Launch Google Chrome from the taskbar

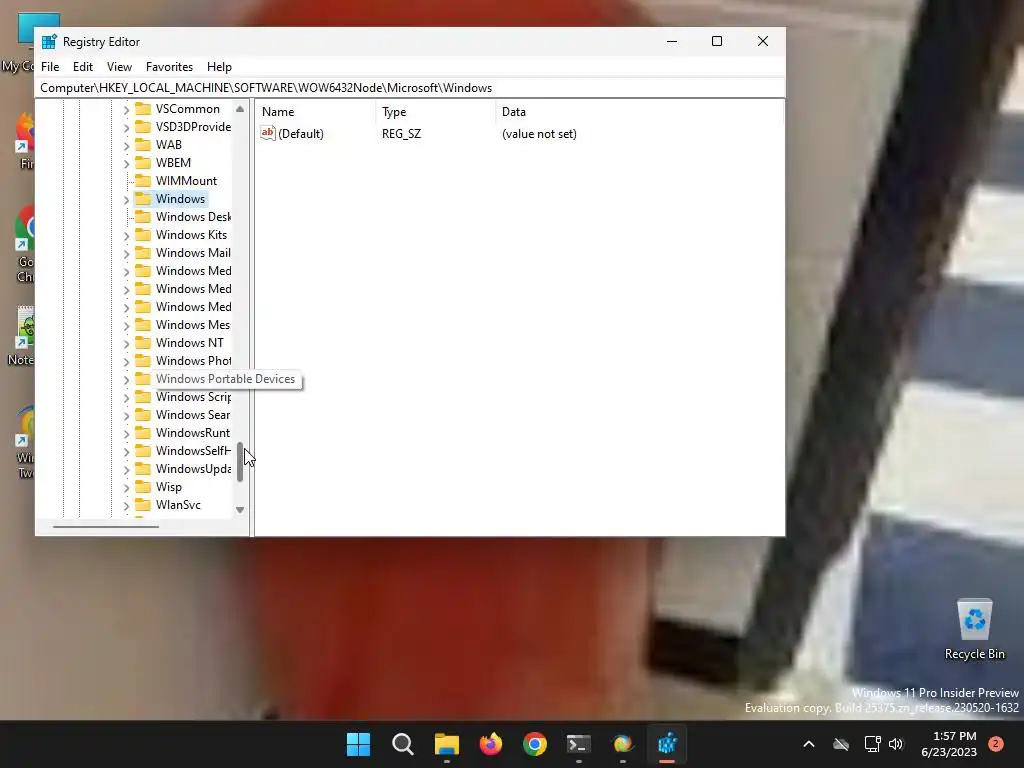point(535,744)
